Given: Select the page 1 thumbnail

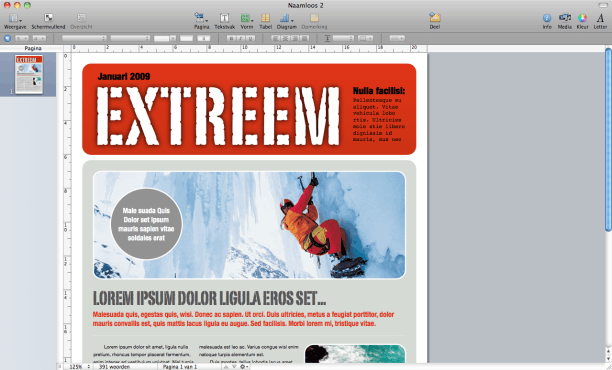Looking at the screenshot, I should tap(29, 74).
